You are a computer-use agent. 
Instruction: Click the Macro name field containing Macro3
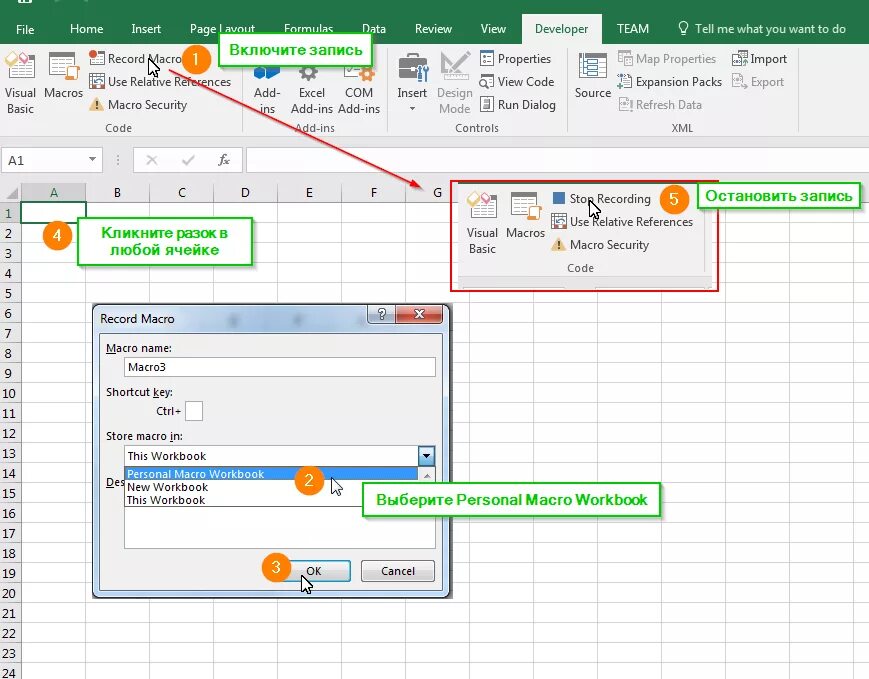[x=280, y=367]
